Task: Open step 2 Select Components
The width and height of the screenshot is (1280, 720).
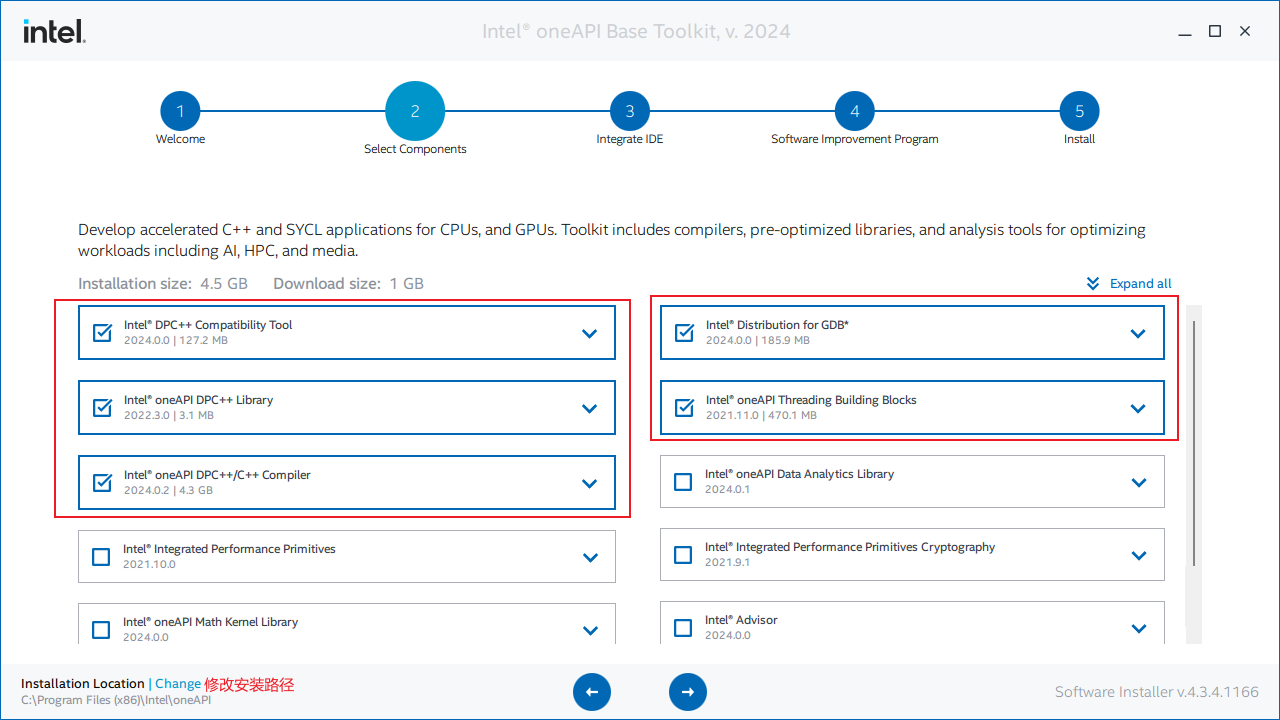Action: (415, 111)
